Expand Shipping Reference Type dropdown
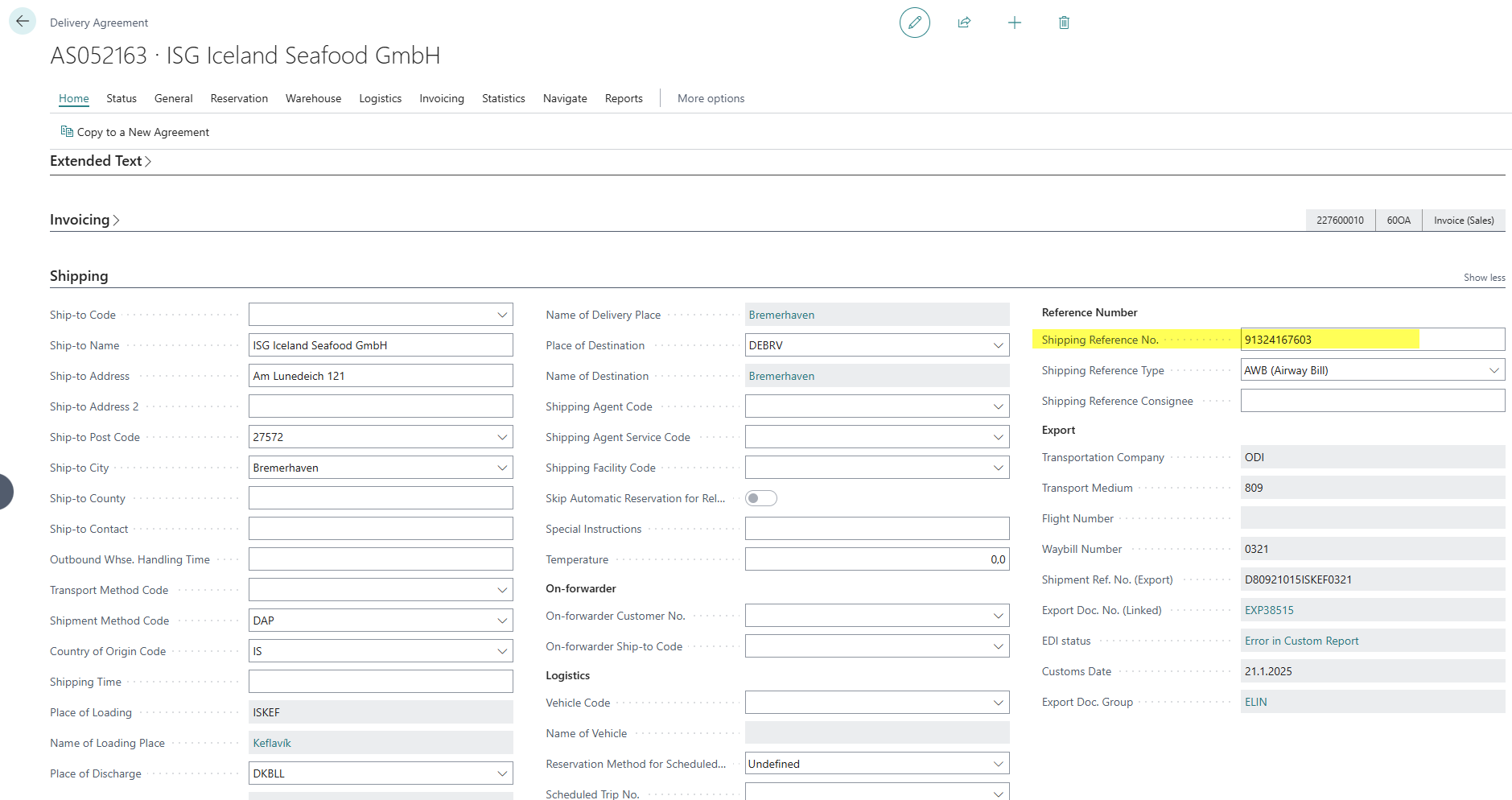 tap(1493, 370)
